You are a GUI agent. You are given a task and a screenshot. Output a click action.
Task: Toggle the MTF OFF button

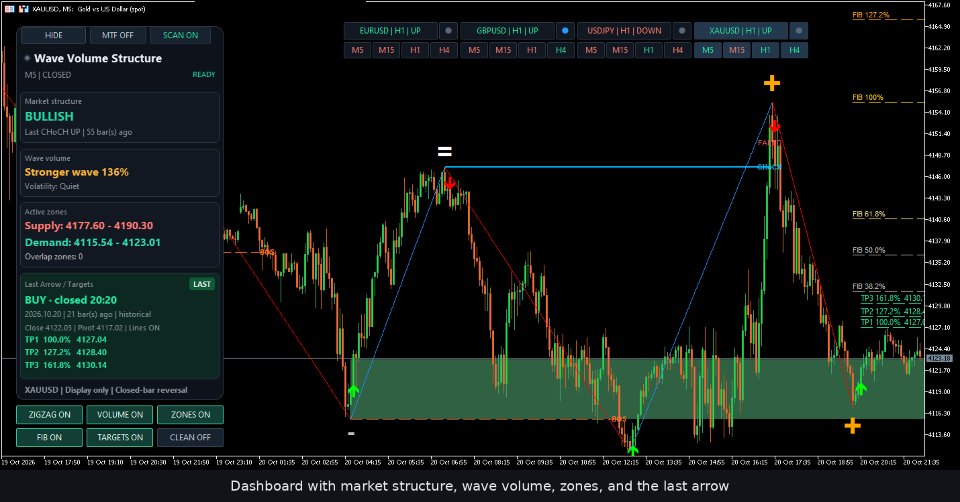click(118, 36)
